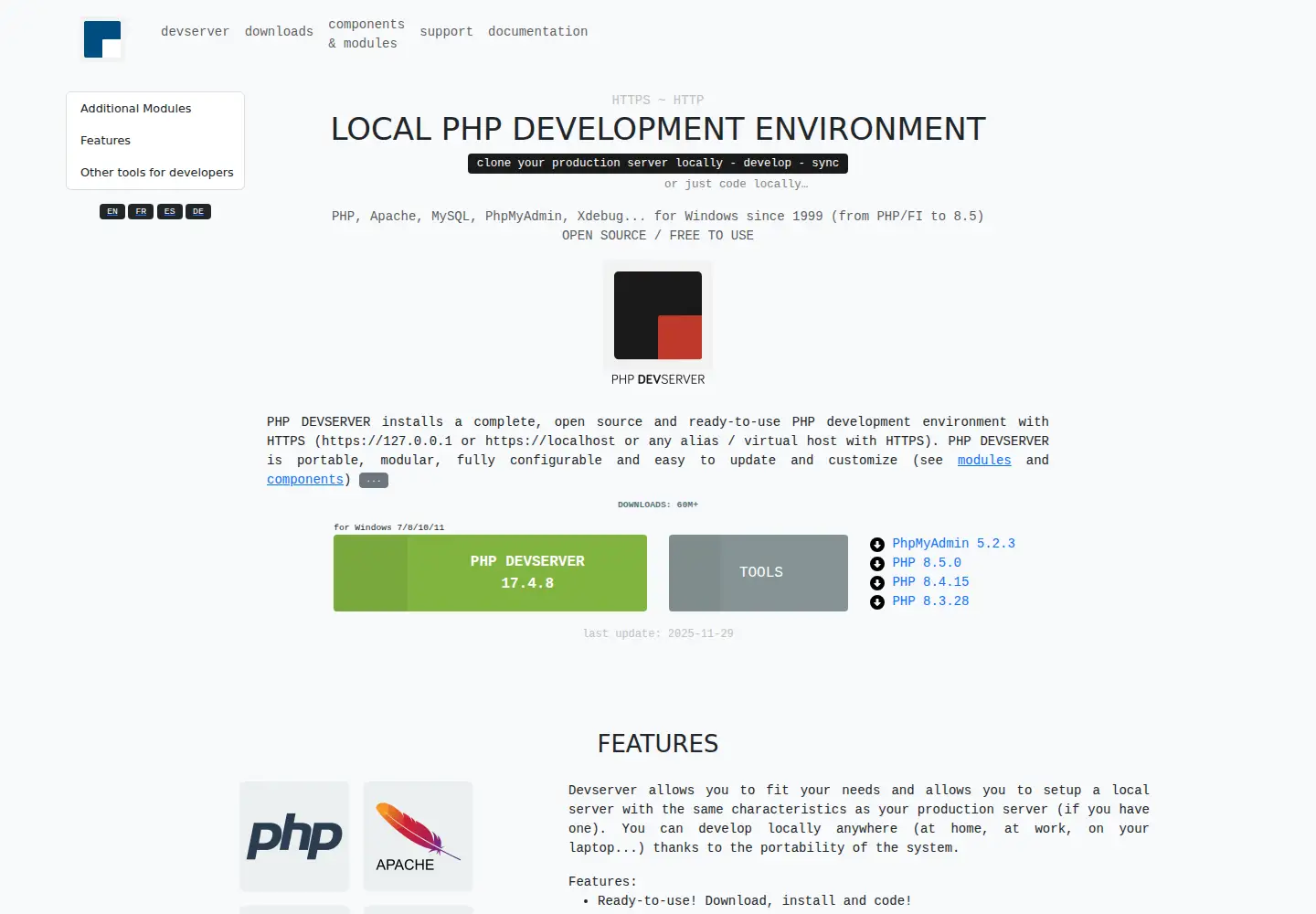
Task: Open the documentation menu item
Action: 537,31
